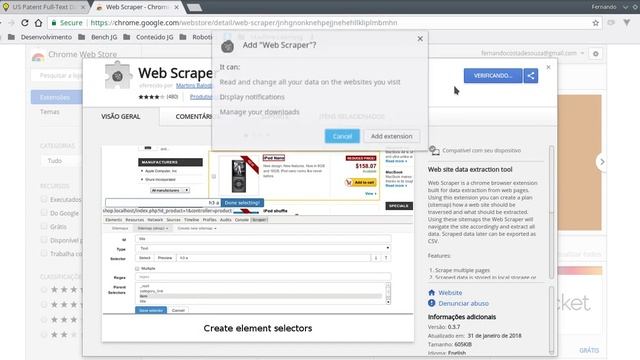This screenshot has height=360, width=640.
Task: Expand the account email dropdown
Action: [x=533, y=53]
